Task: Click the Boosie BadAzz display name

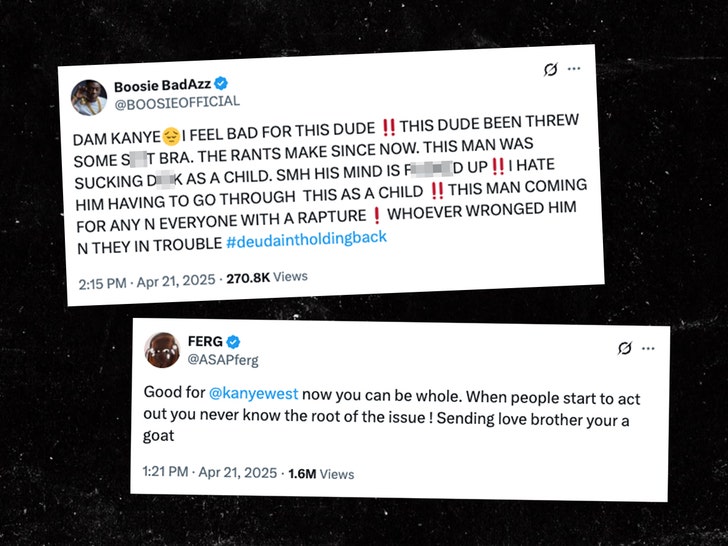Action: (154, 86)
